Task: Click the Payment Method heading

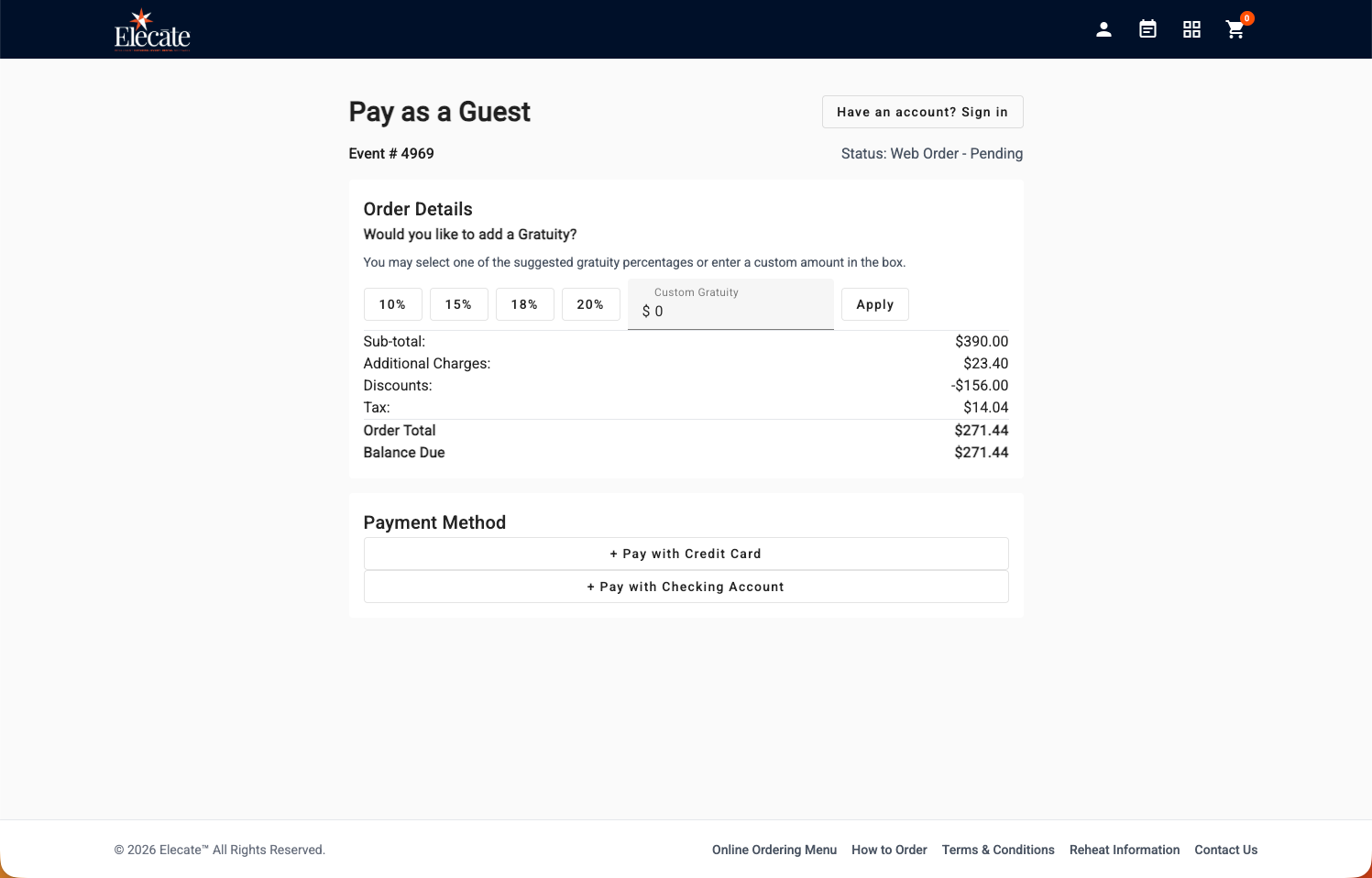Action: [x=434, y=522]
